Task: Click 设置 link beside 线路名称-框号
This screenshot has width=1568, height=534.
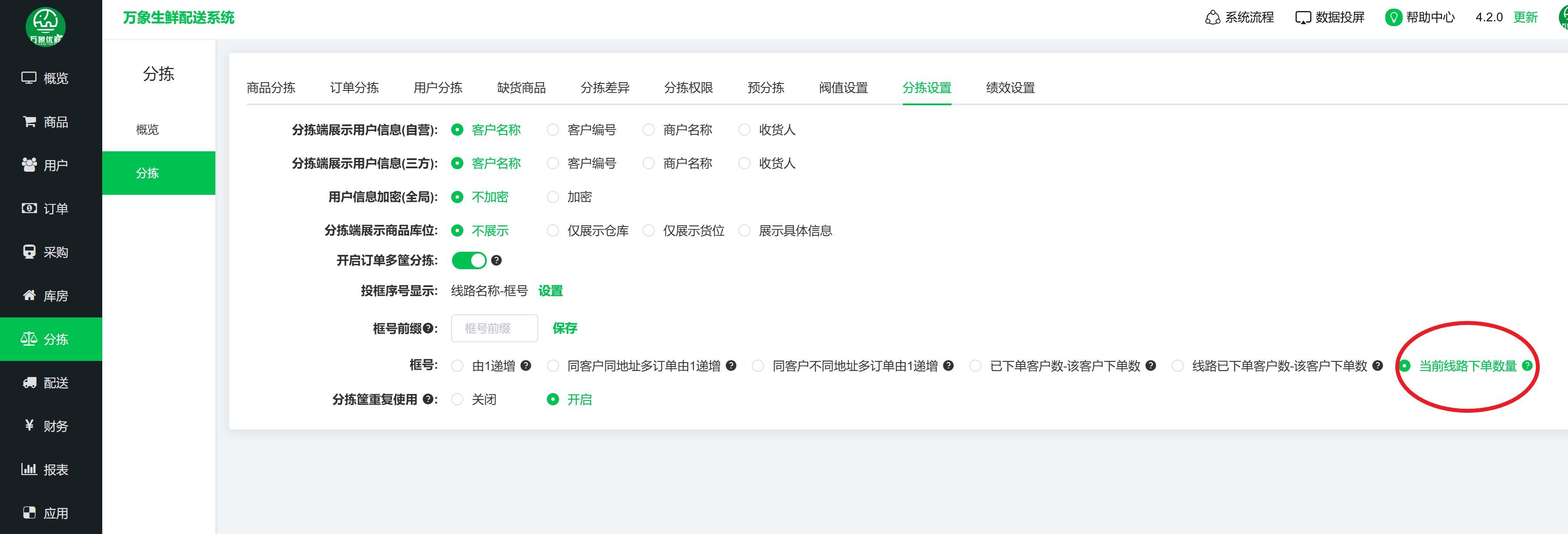Action: pyautogui.click(x=550, y=291)
